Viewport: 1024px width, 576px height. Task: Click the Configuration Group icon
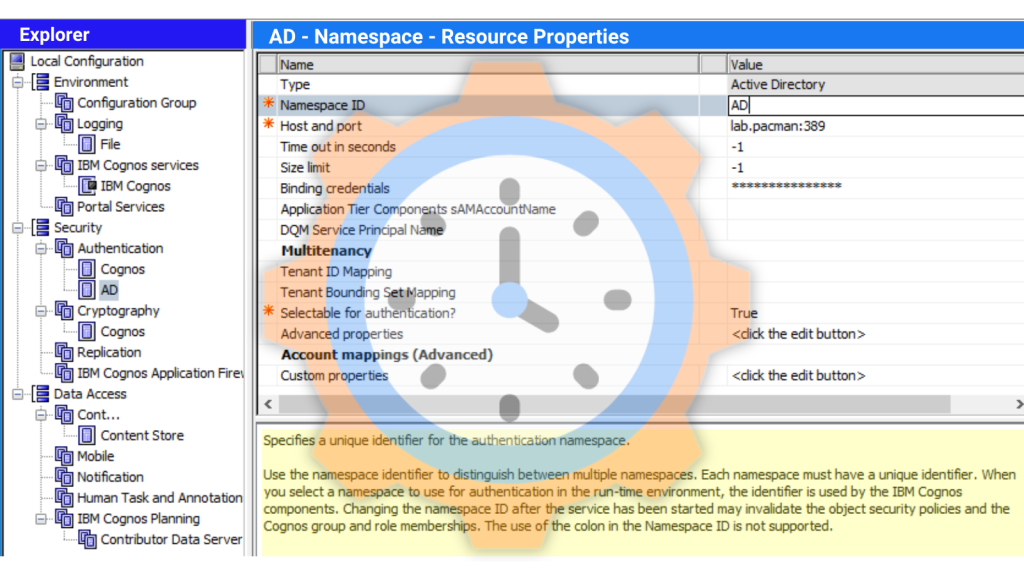pyautogui.click(x=64, y=103)
